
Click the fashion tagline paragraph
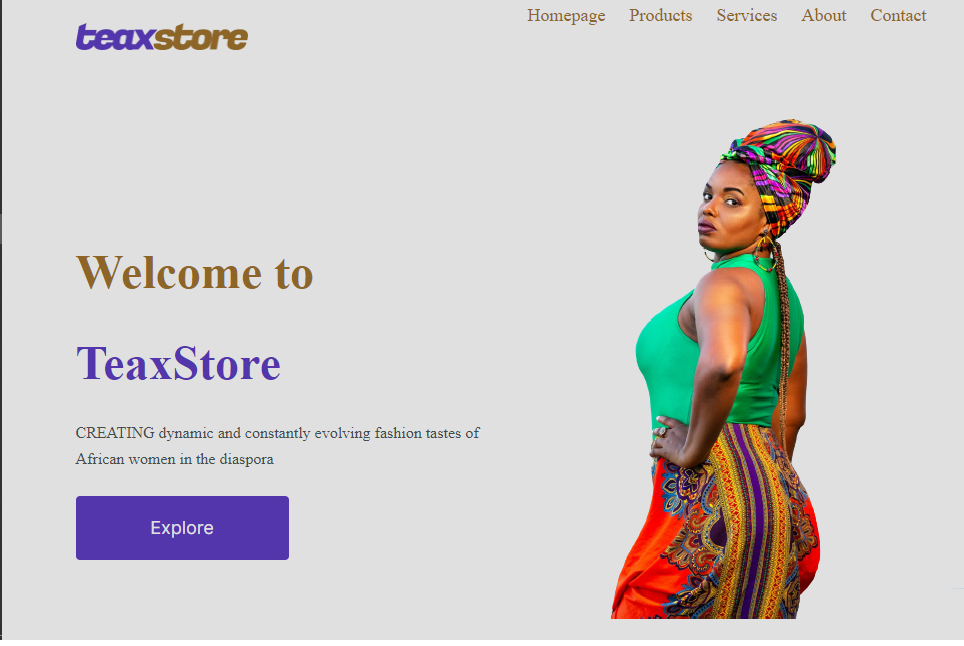[x=277, y=446]
